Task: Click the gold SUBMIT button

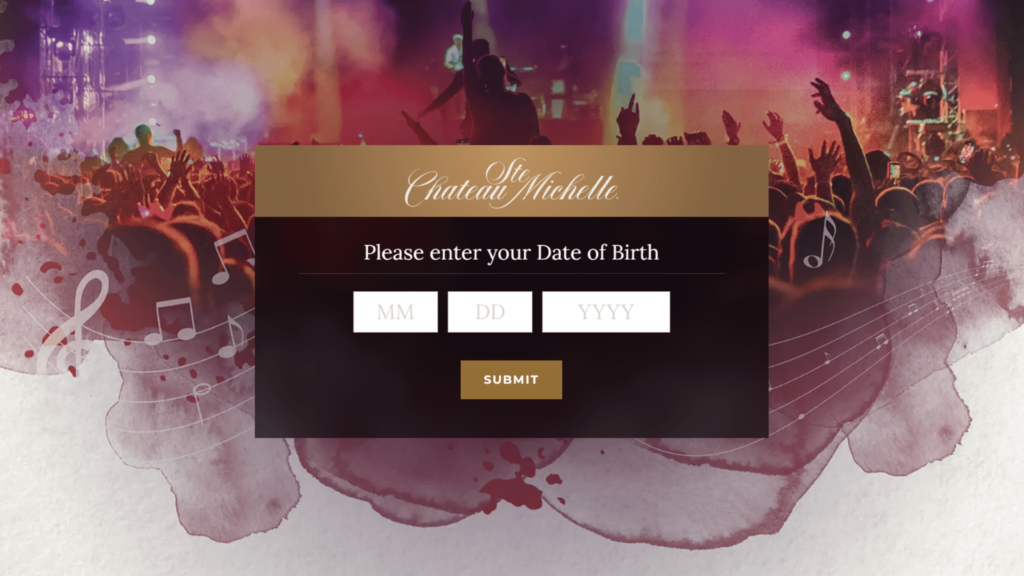Action: (x=511, y=379)
